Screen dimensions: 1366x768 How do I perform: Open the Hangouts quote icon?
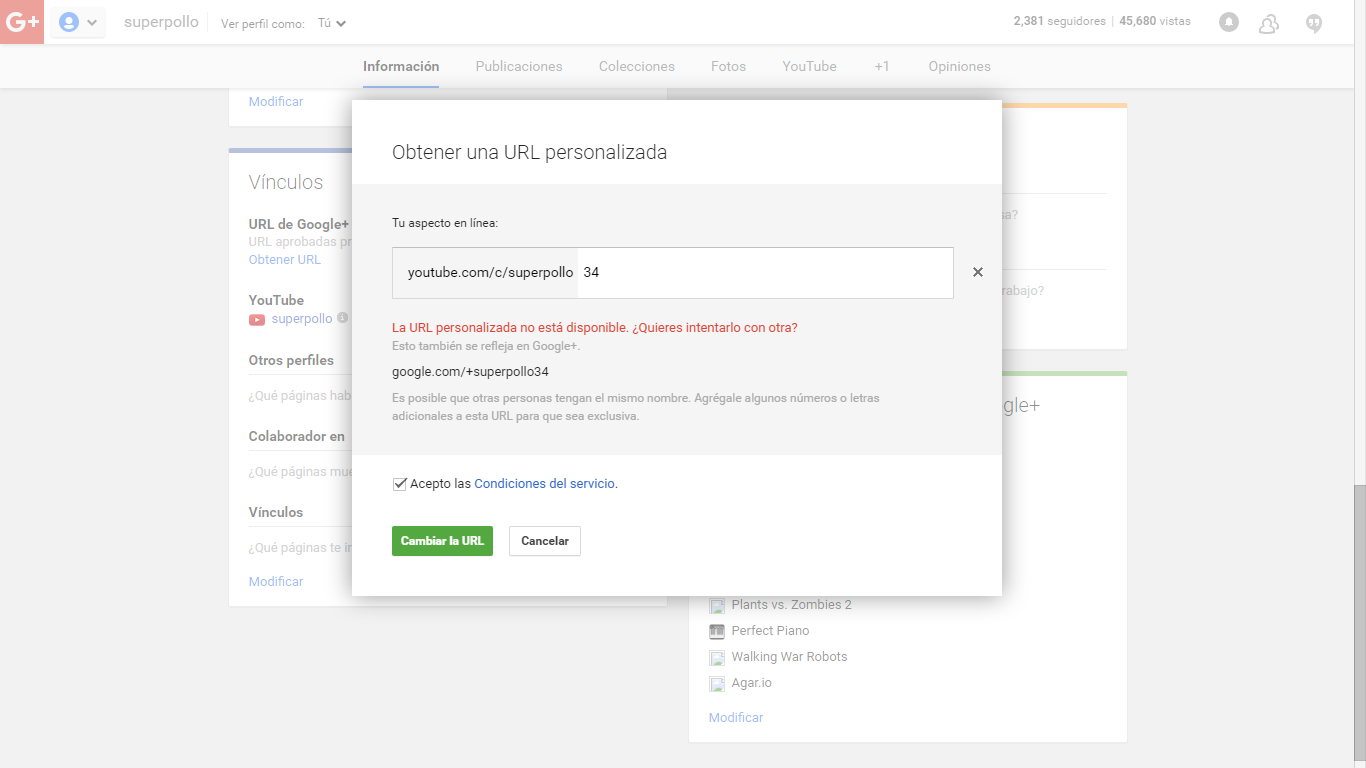pos(1315,23)
